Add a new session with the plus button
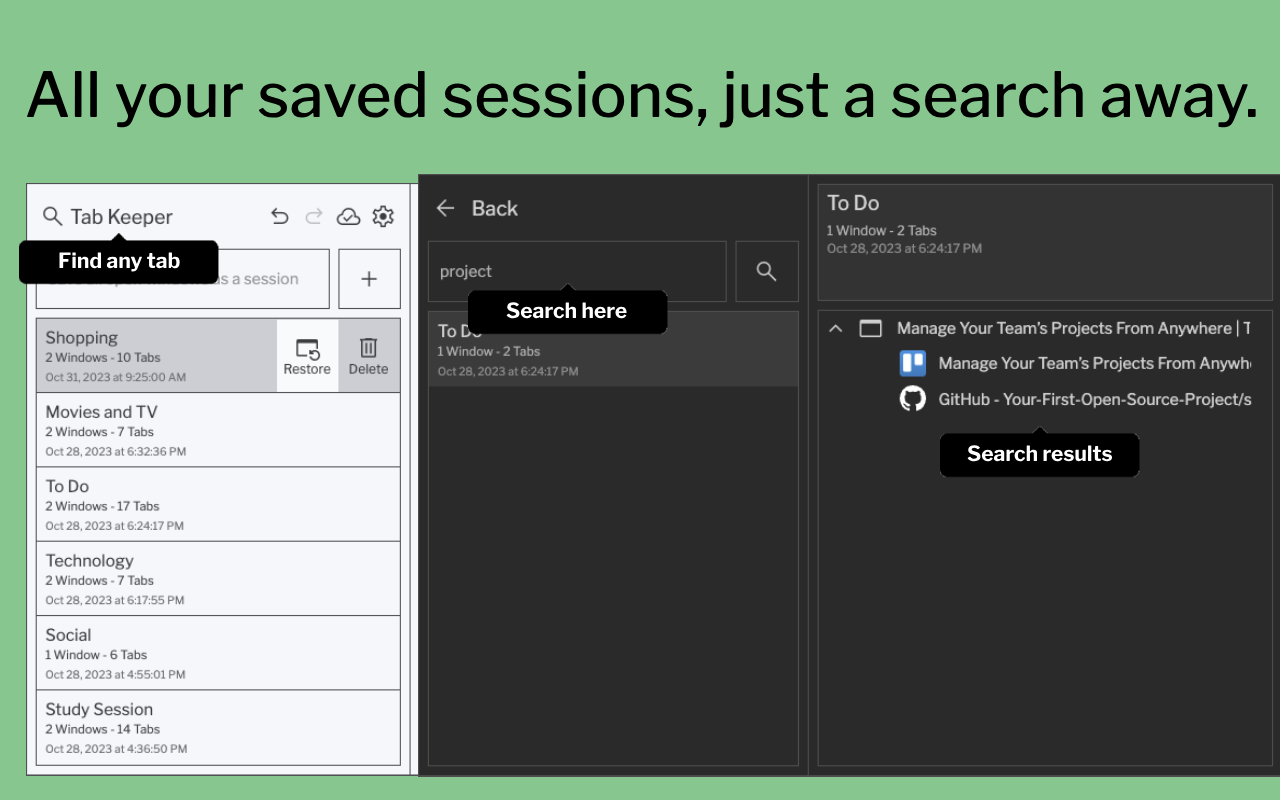Screen dimensions: 1280x800 click(369, 278)
